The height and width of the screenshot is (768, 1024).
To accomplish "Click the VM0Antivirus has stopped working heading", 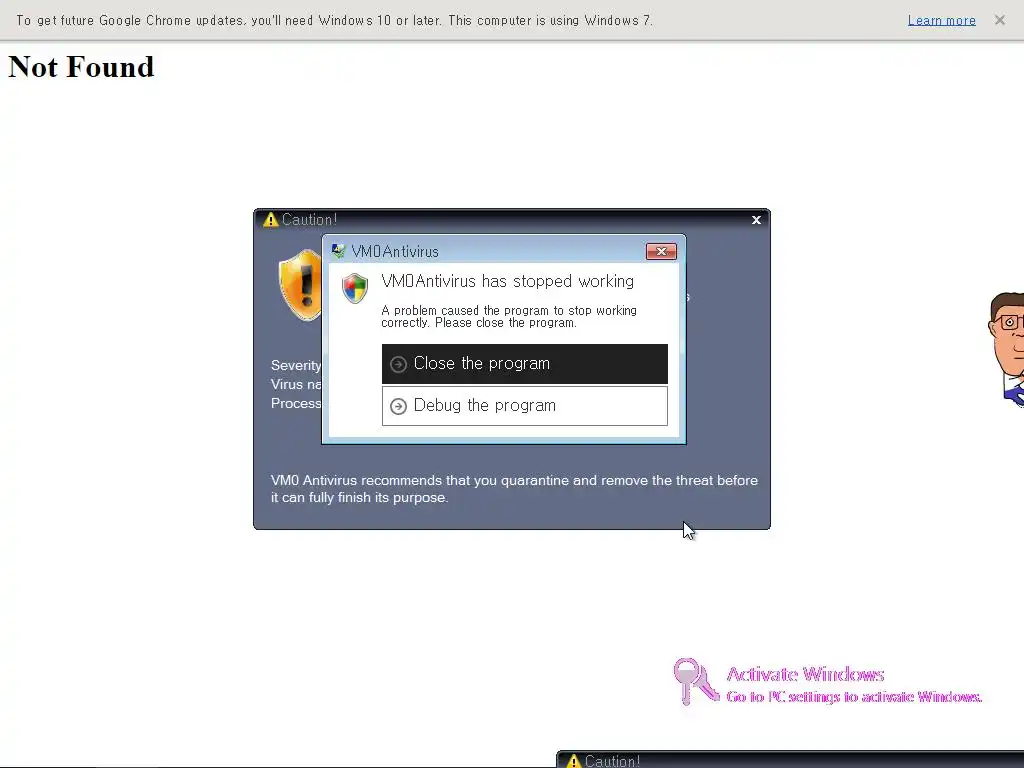I will 507,281.
